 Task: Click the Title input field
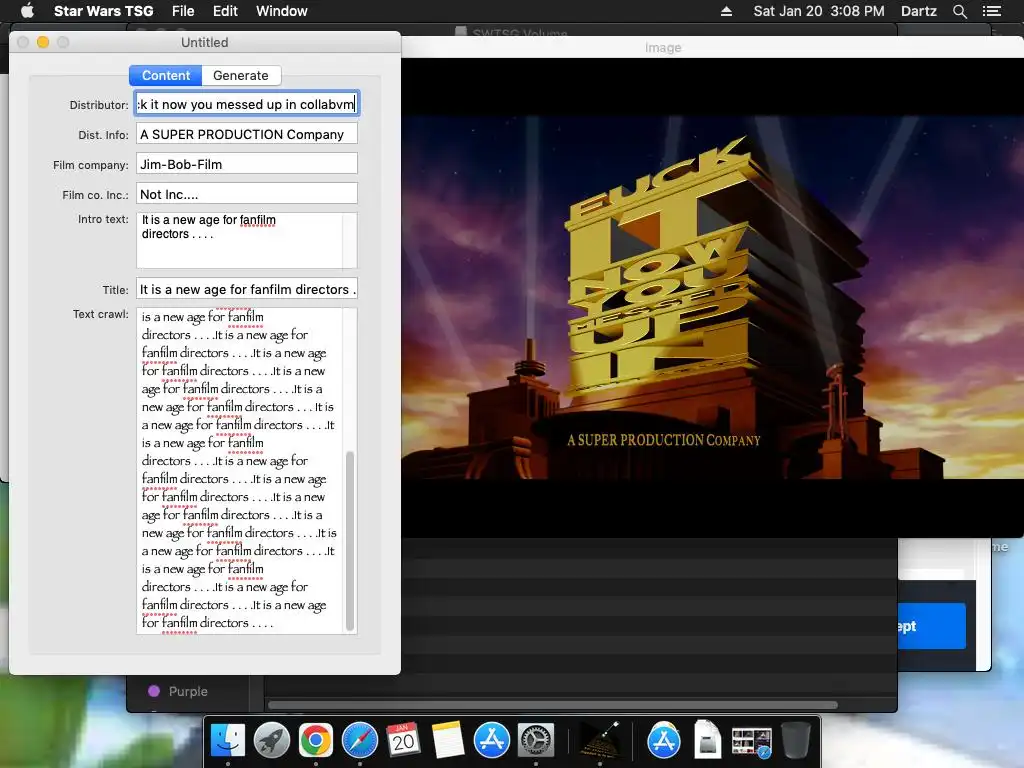[x=247, y=289]
